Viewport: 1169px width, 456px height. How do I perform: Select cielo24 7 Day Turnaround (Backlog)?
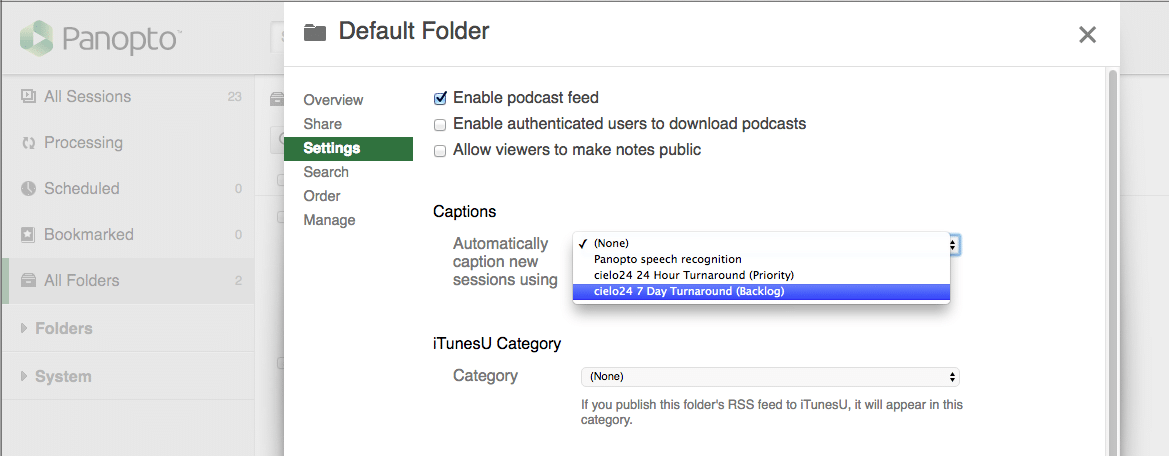pyautogui.click(x=760, y=291)
